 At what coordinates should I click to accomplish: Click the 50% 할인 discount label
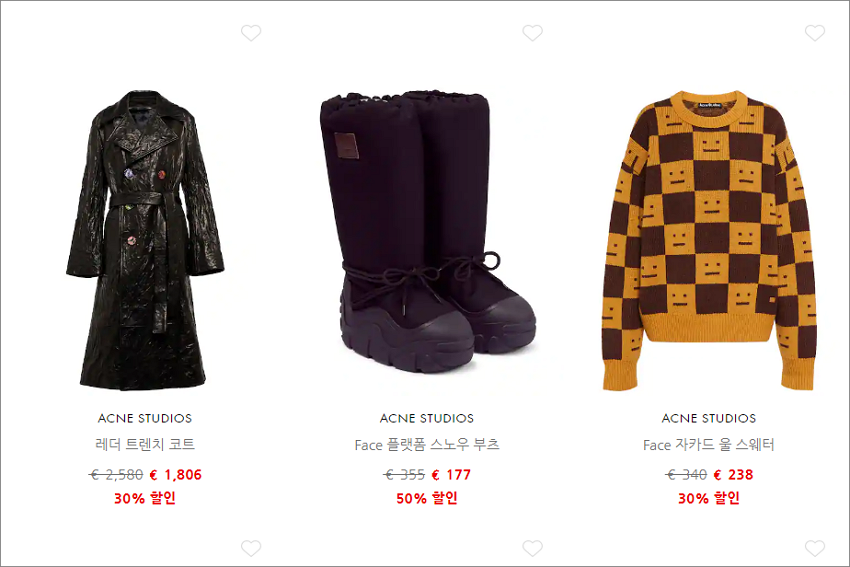click(427, 498)
